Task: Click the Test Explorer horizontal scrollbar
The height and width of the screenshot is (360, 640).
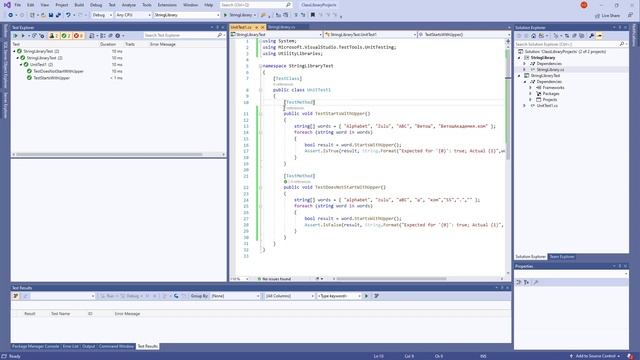Action: pos(108,155)
